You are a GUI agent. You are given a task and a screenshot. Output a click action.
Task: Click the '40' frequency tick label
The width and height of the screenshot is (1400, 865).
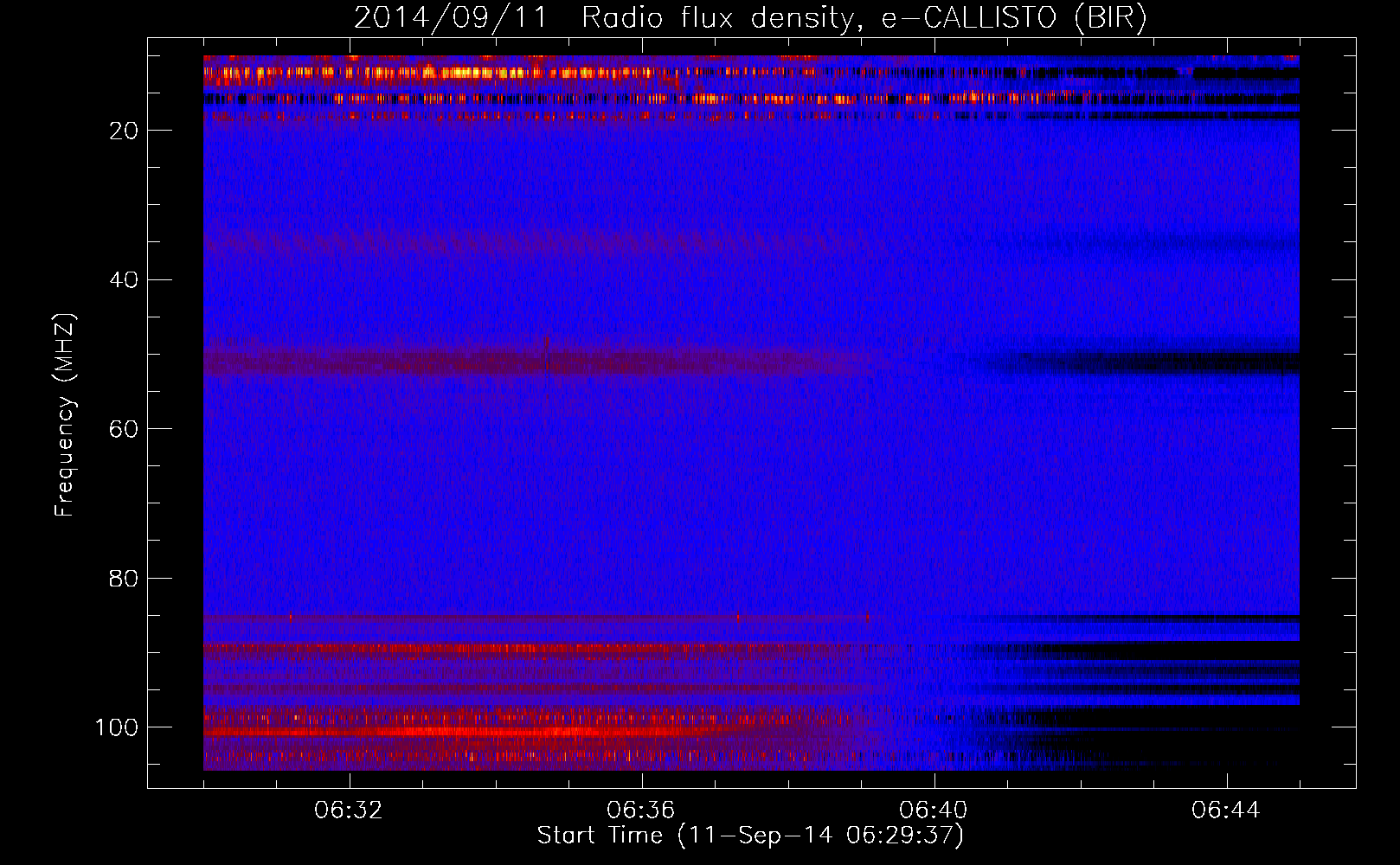click(x=125, y=280)
